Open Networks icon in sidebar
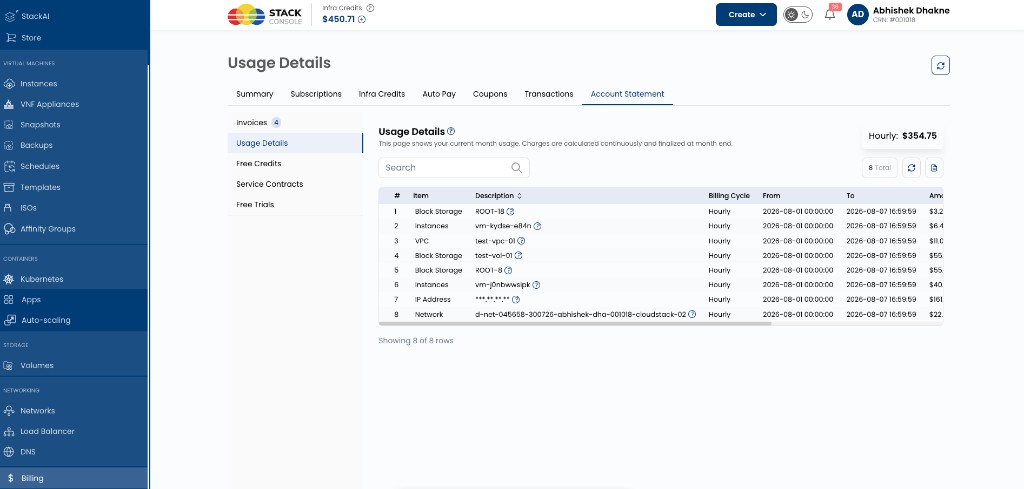The height and width of the screenshot is (489, 1024). point(9,411)
